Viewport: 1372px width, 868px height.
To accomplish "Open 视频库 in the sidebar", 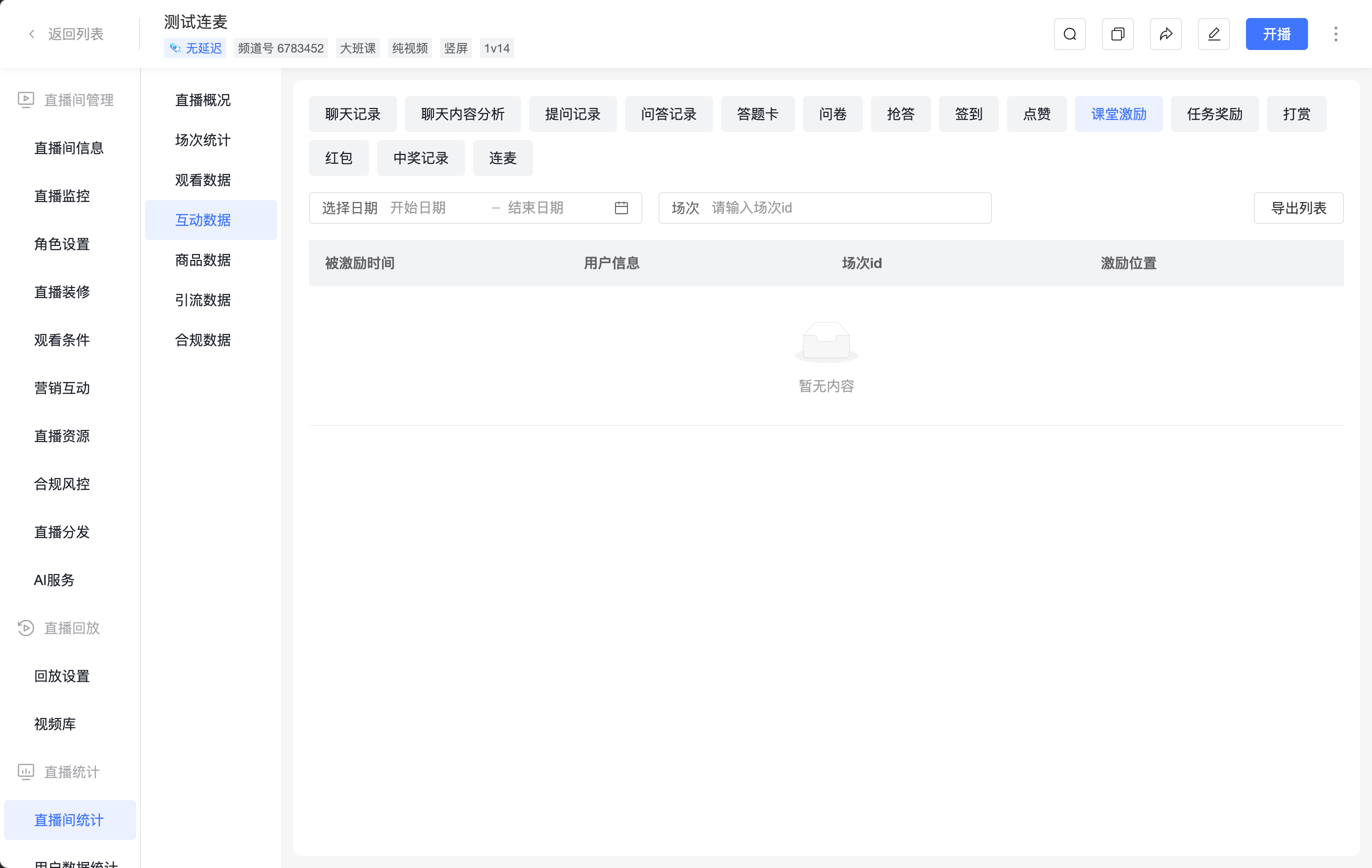I will (x=69, y=724).
